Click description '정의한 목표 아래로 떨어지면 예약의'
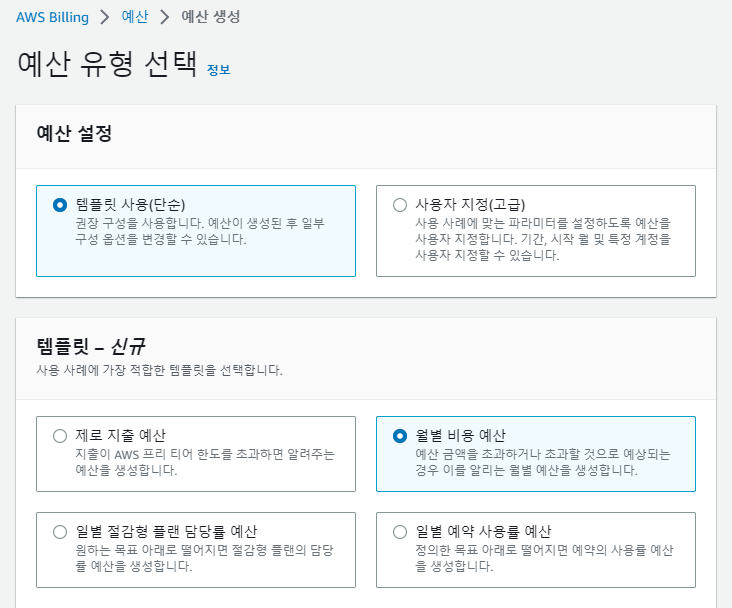Screen dimensions: 732x608 coord(544,558)
